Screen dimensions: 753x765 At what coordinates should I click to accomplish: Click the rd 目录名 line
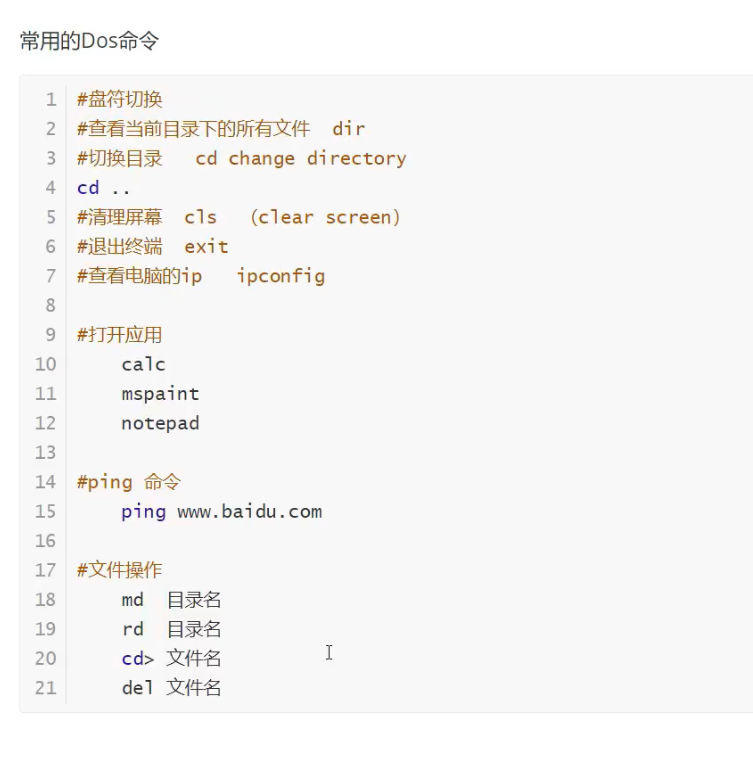(171, 629)
